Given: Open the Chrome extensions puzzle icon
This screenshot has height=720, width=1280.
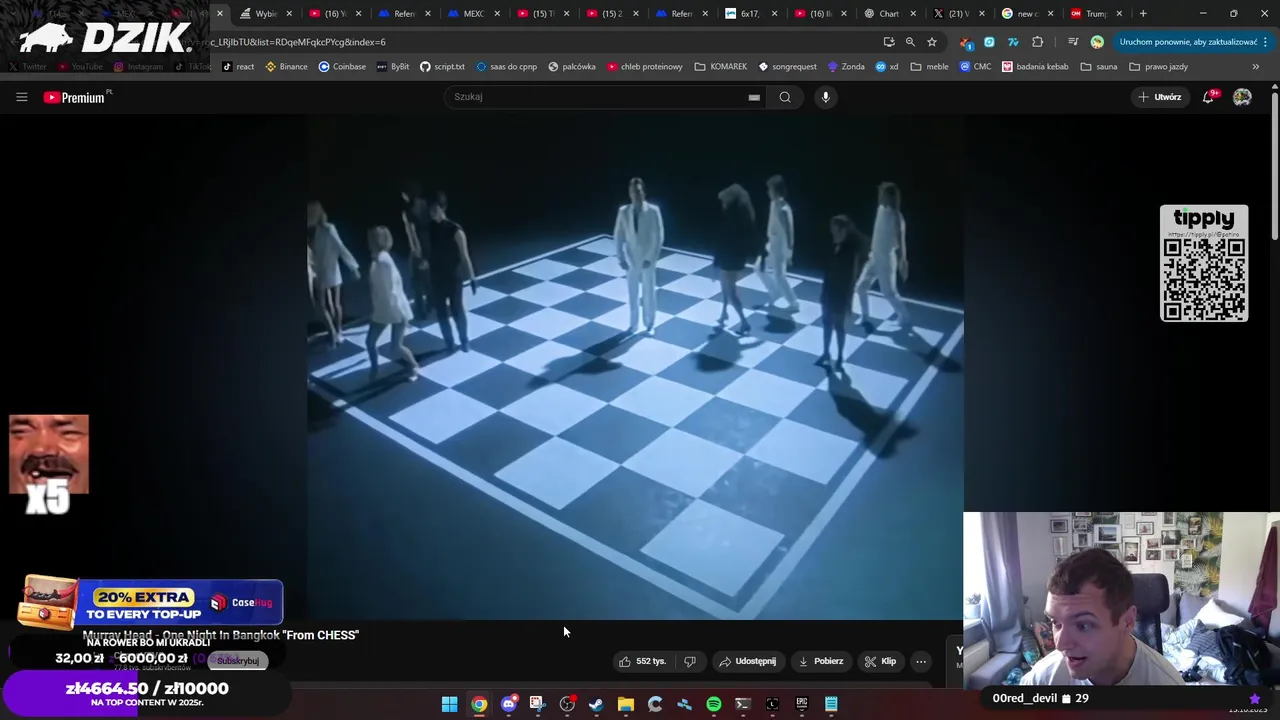Looking at the screenshot, I should [x=1037, y=42].
